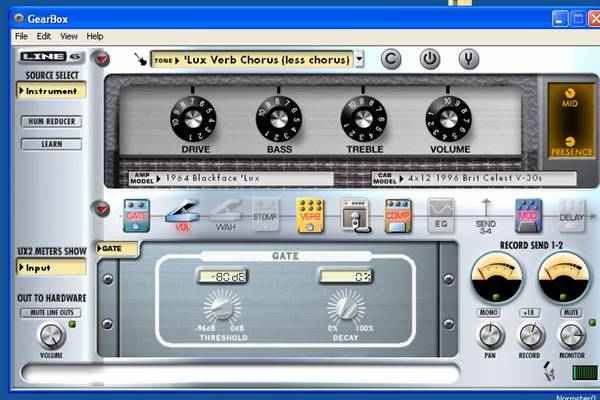
Task: Click the Out to Hardware Volume knob
Action: tap(52, 335)
